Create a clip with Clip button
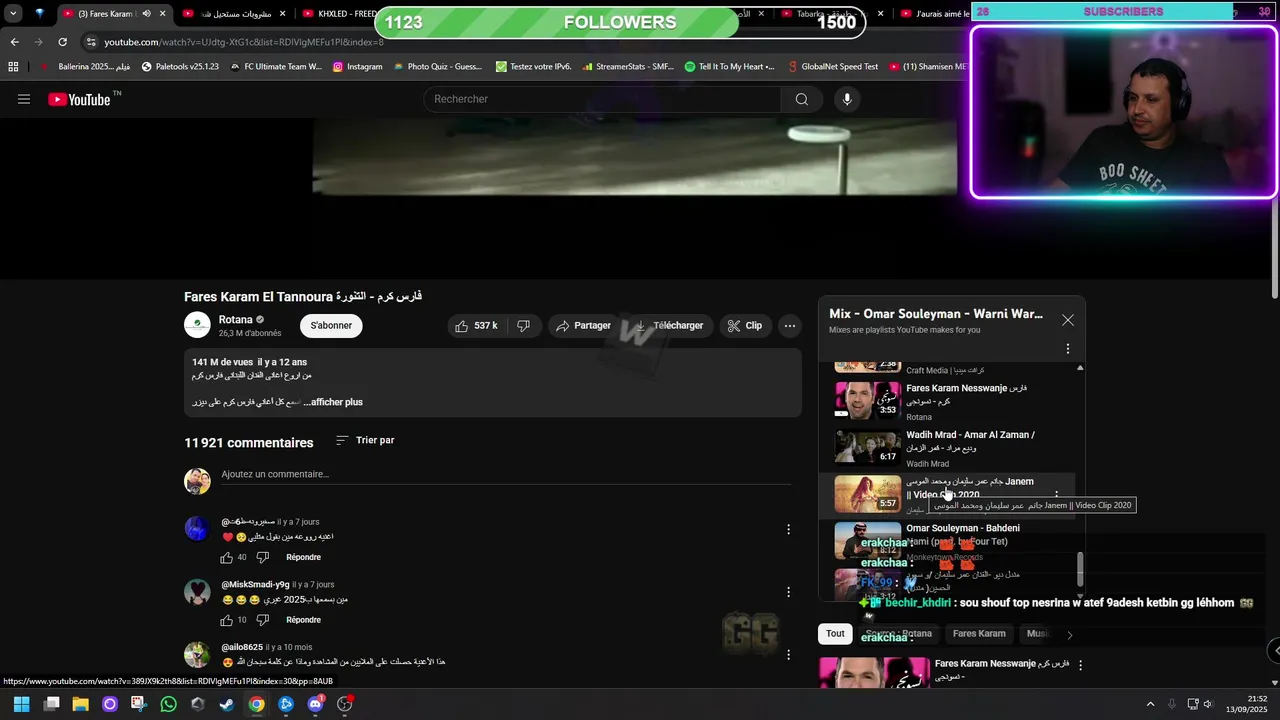Image resolution: width=1280 pixels, height=720 pixels. click(745, 326)
